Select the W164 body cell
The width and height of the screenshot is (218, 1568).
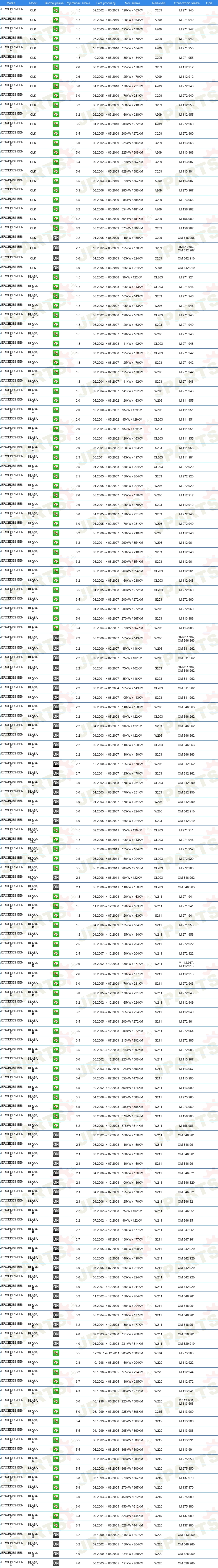point(158,1353)
